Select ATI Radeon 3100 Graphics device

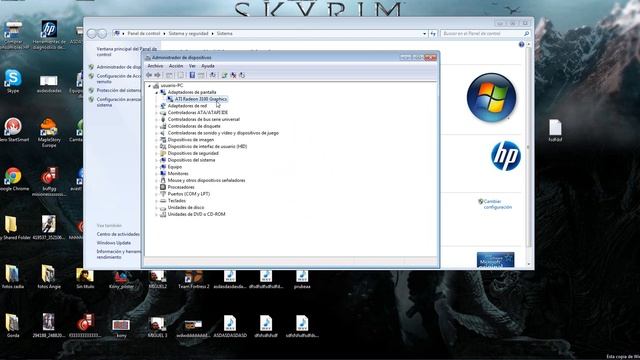[x=200, y=99]
